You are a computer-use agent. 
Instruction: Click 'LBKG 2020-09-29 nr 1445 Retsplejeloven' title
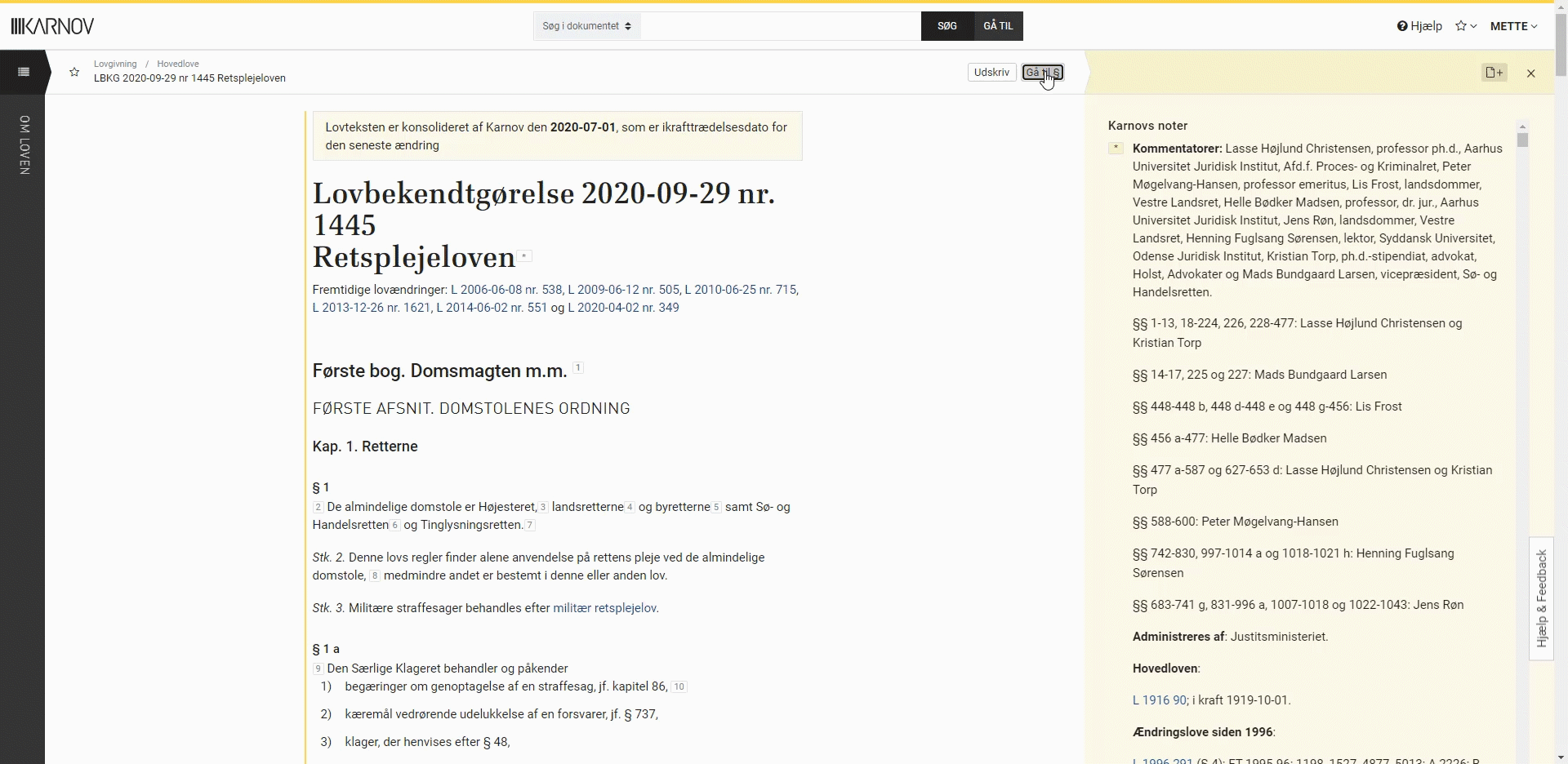[189, 78]
